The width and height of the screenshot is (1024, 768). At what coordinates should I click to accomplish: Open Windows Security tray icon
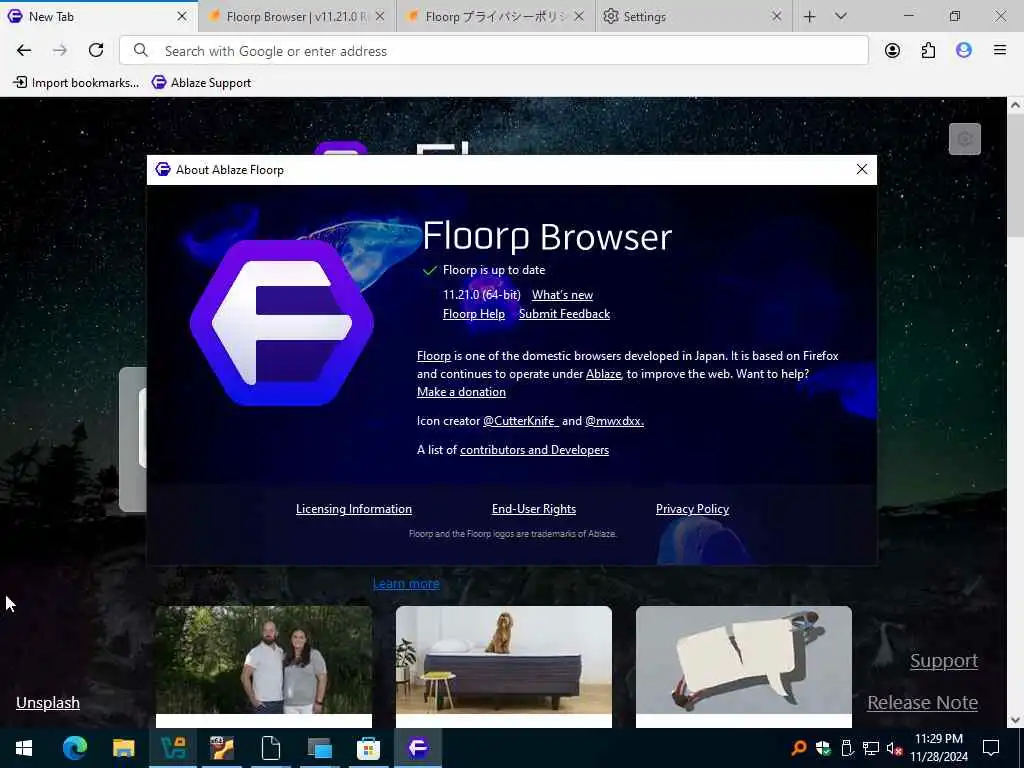pos(823,748)
